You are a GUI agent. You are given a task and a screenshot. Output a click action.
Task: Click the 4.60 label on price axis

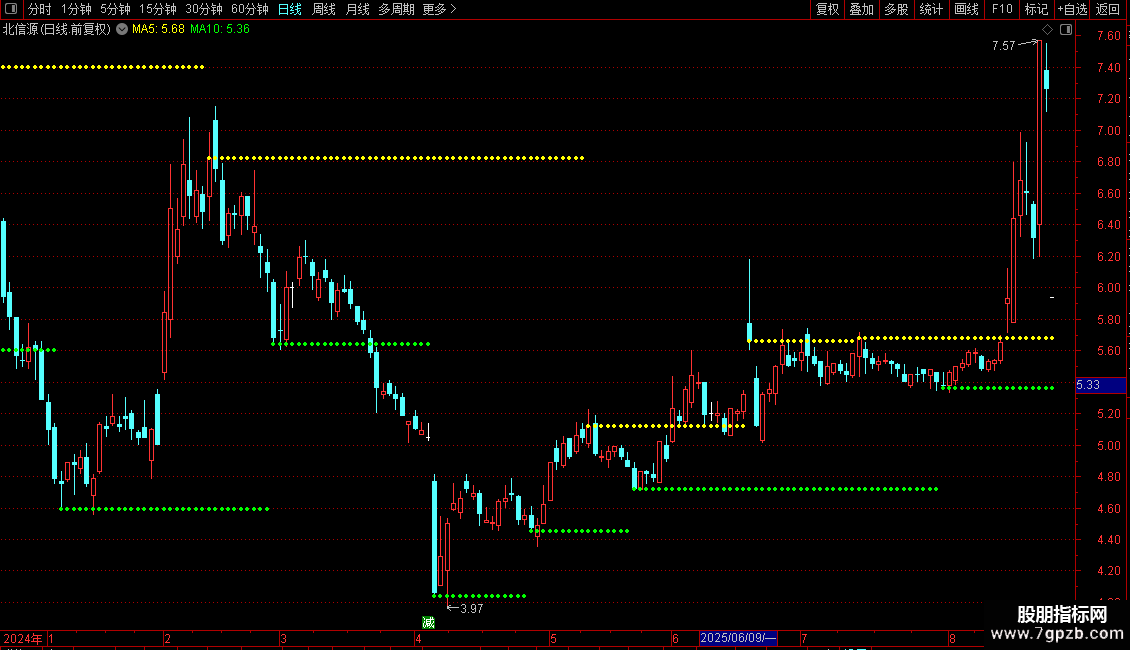1108,508
